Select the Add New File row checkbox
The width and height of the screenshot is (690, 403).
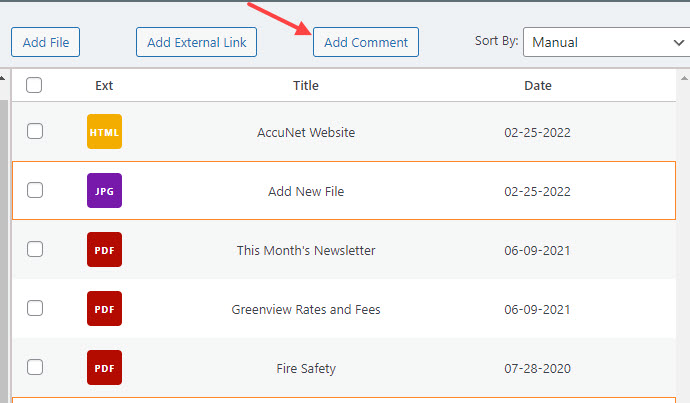click(x=35, y=190)
